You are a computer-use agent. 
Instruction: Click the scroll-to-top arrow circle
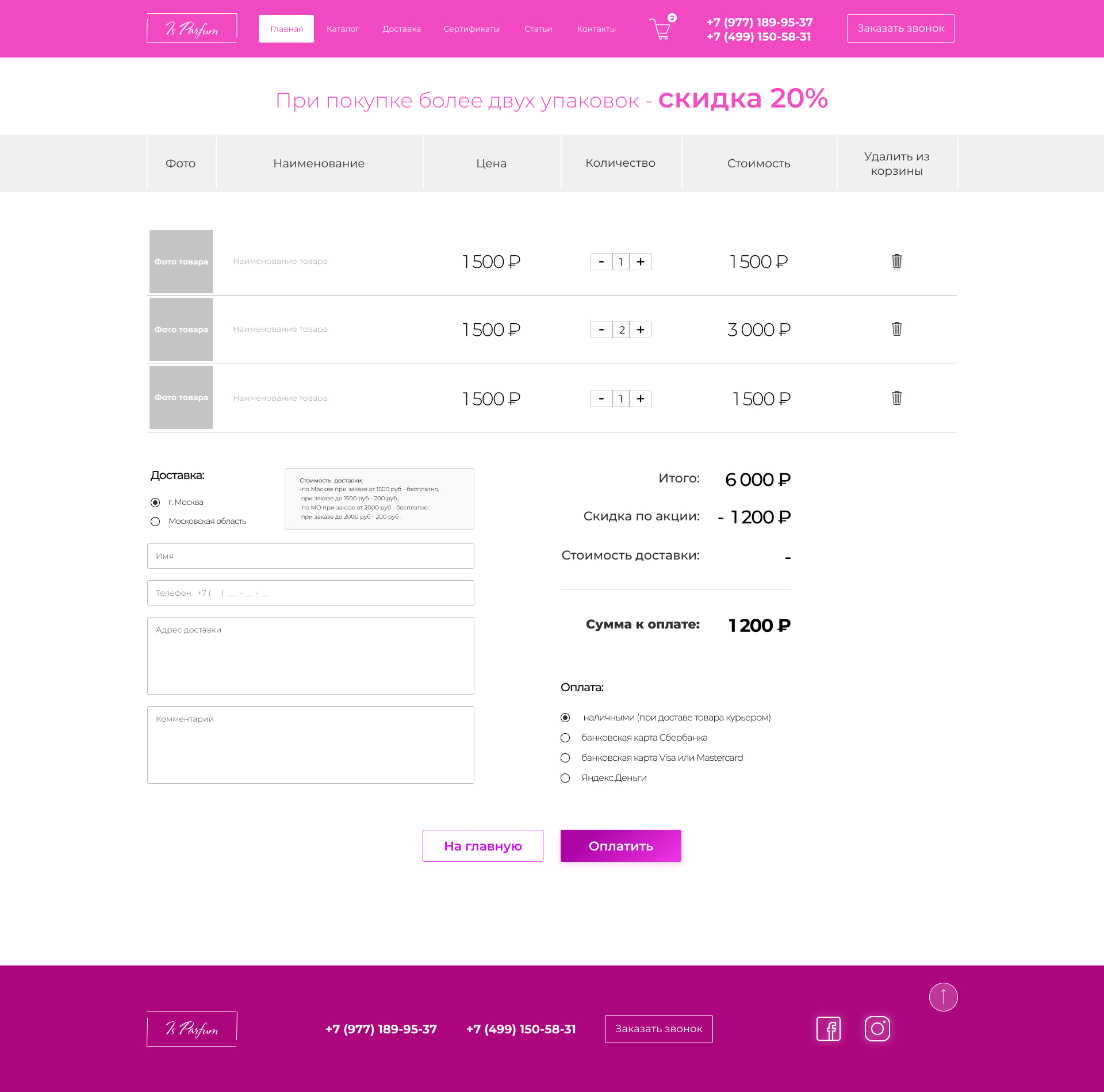point(943,997)
